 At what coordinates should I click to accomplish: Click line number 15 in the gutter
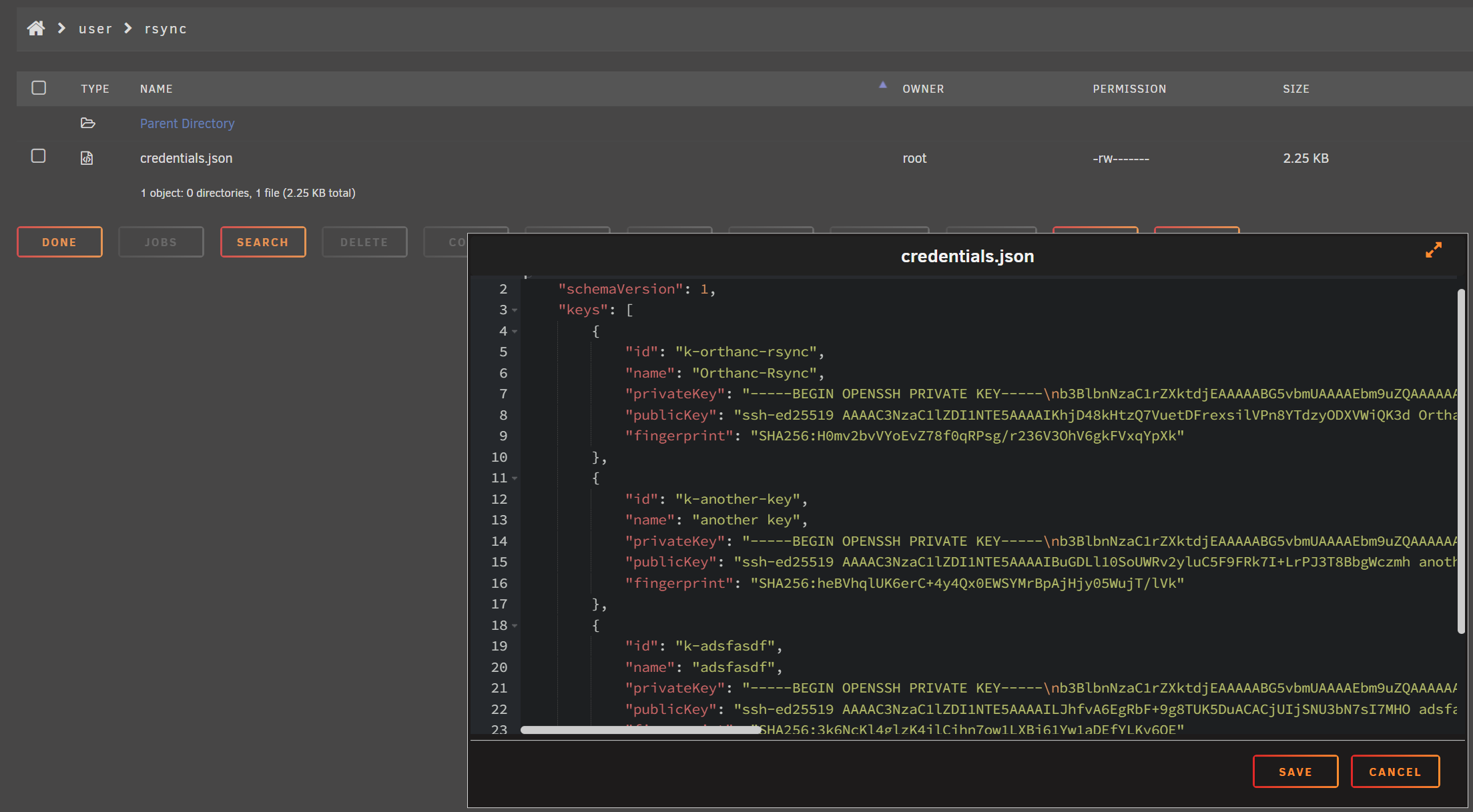click(499, 562)
